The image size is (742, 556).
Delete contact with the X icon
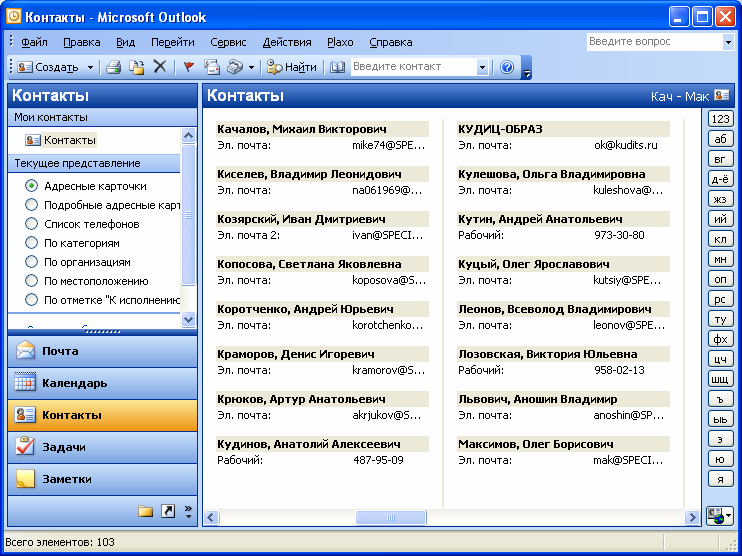coord(160,67)
